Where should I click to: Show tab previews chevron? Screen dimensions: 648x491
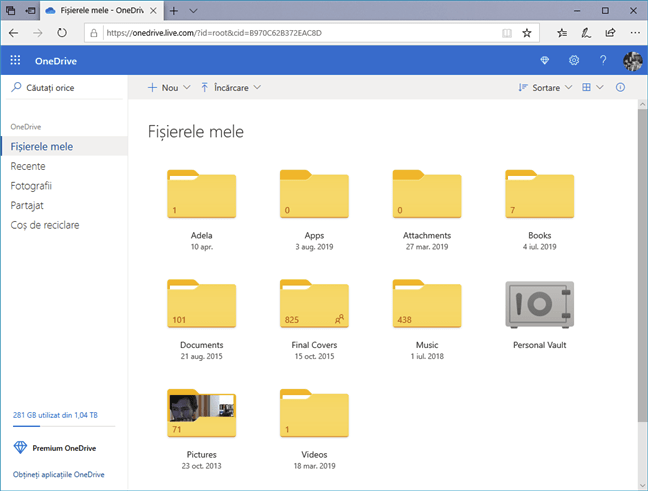[193, 11]
